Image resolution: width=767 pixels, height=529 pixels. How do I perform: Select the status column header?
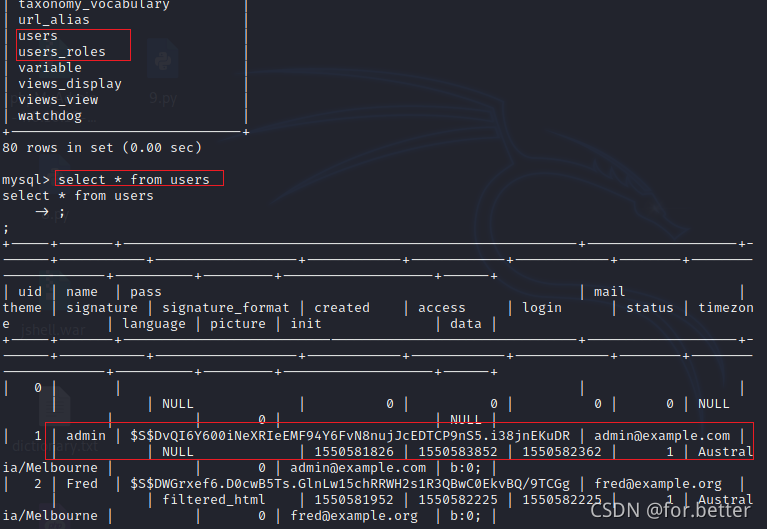650,308
